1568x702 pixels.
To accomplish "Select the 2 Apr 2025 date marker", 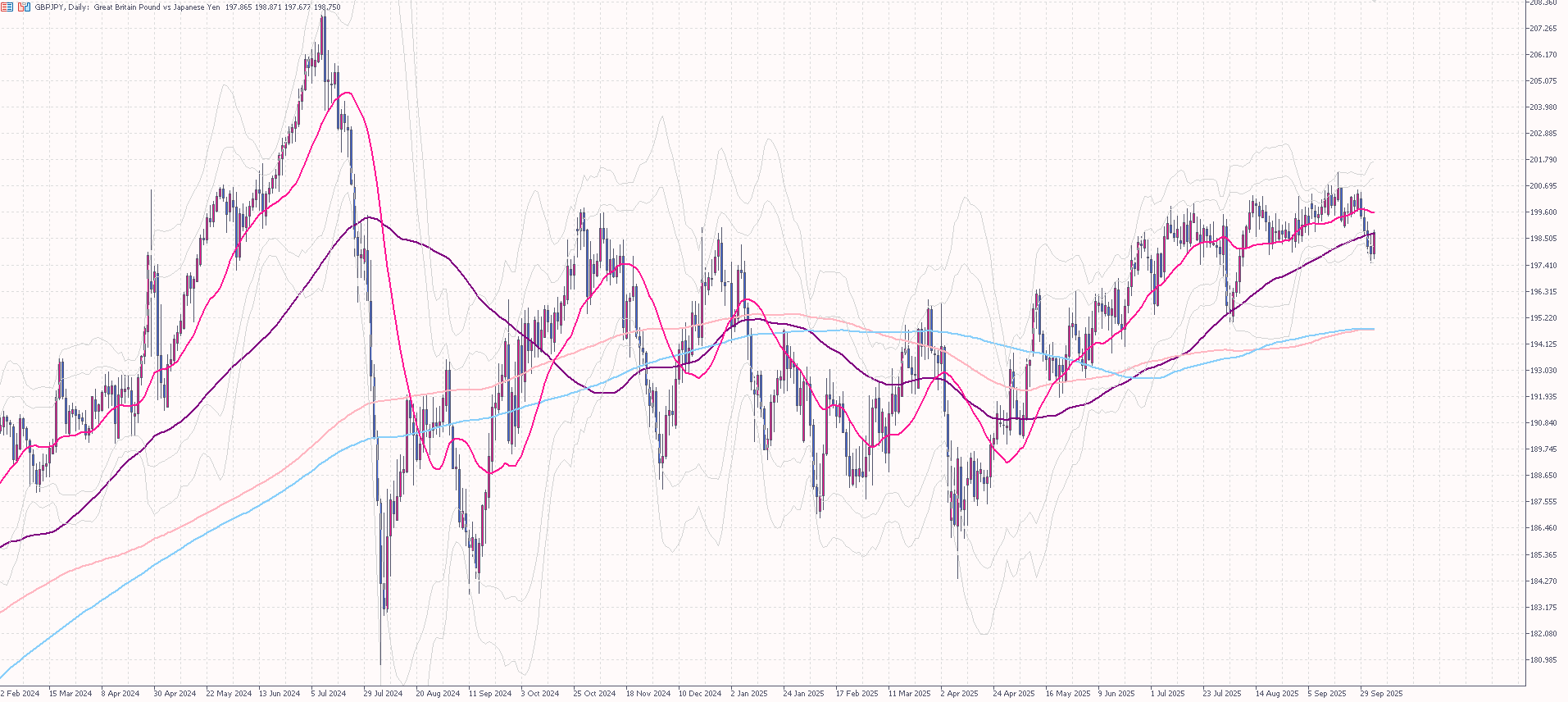I will pos(959,694).
